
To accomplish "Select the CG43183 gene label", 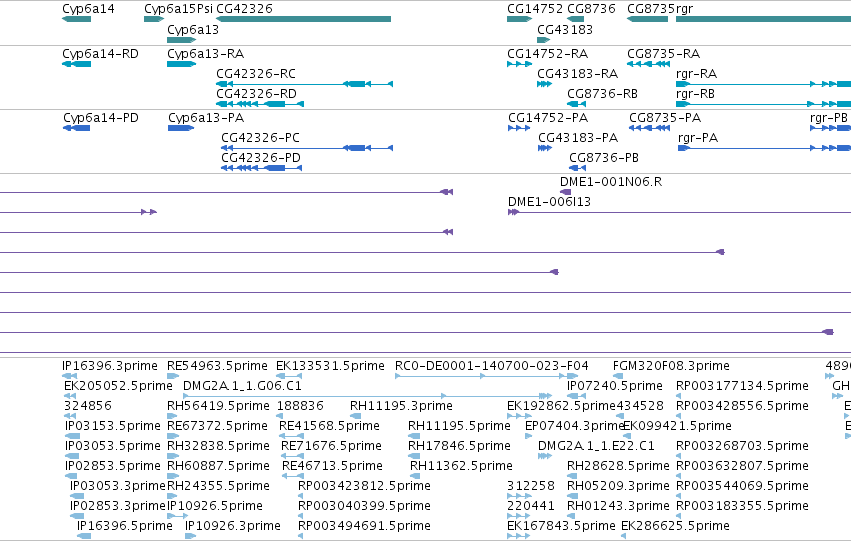I will coord(564,29).
